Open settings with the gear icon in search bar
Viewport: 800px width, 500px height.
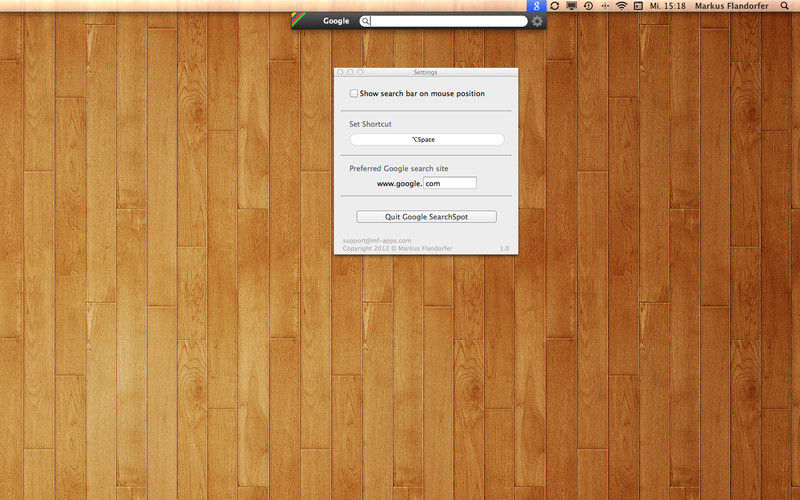[537, 21]
